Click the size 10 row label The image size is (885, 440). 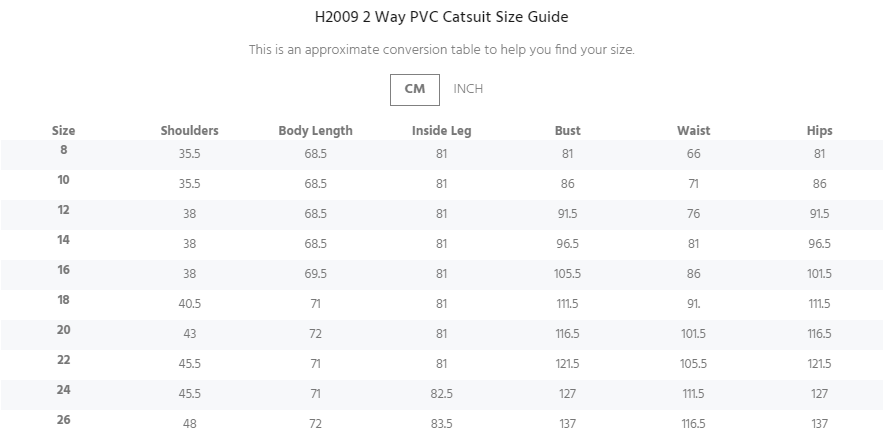coord(64,180)
